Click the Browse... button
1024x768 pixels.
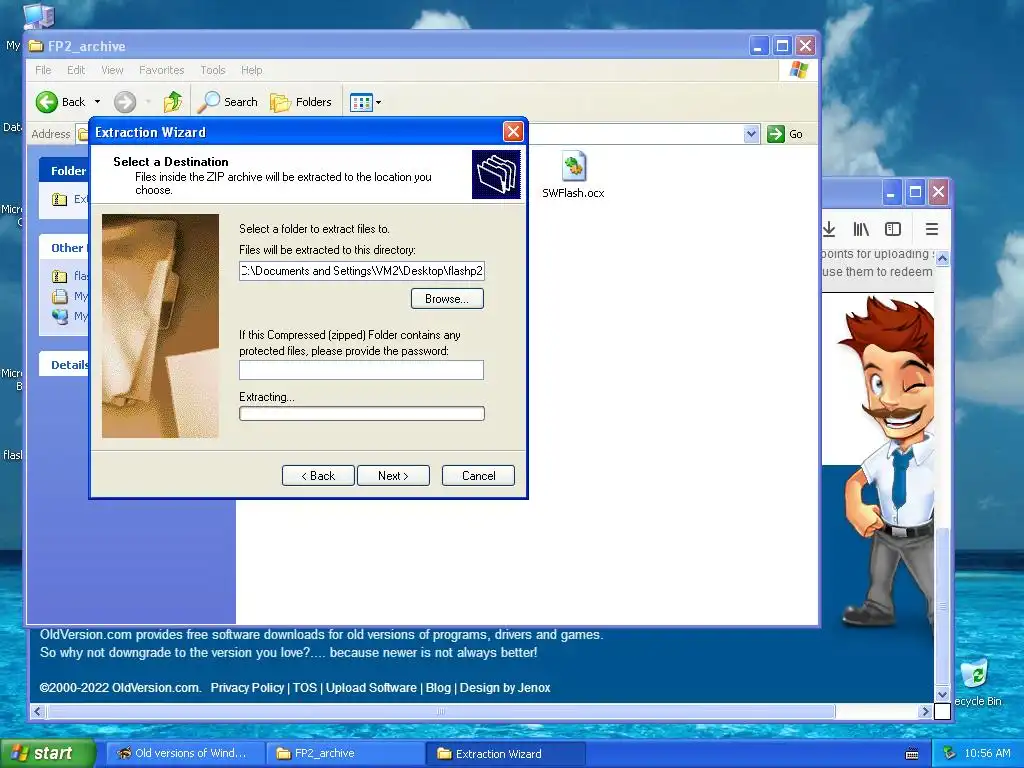(x=447, y=298)
